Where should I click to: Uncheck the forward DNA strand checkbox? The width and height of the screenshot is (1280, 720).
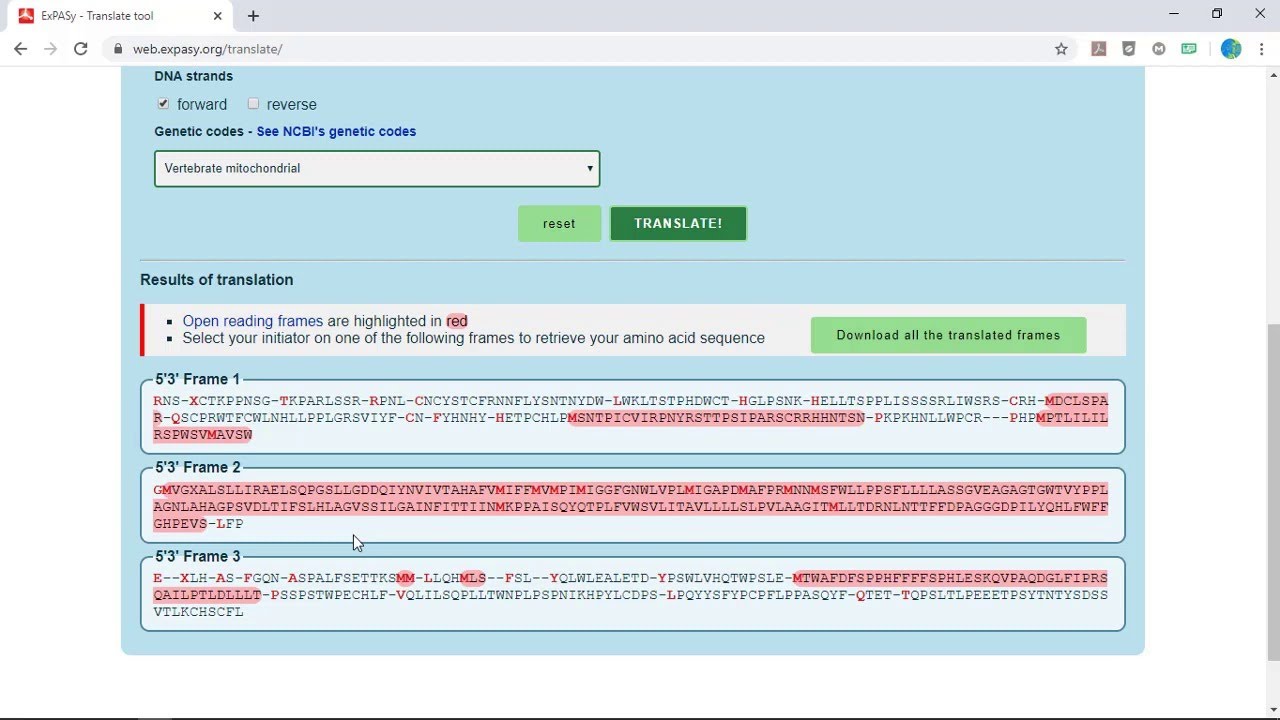[163, 103]
